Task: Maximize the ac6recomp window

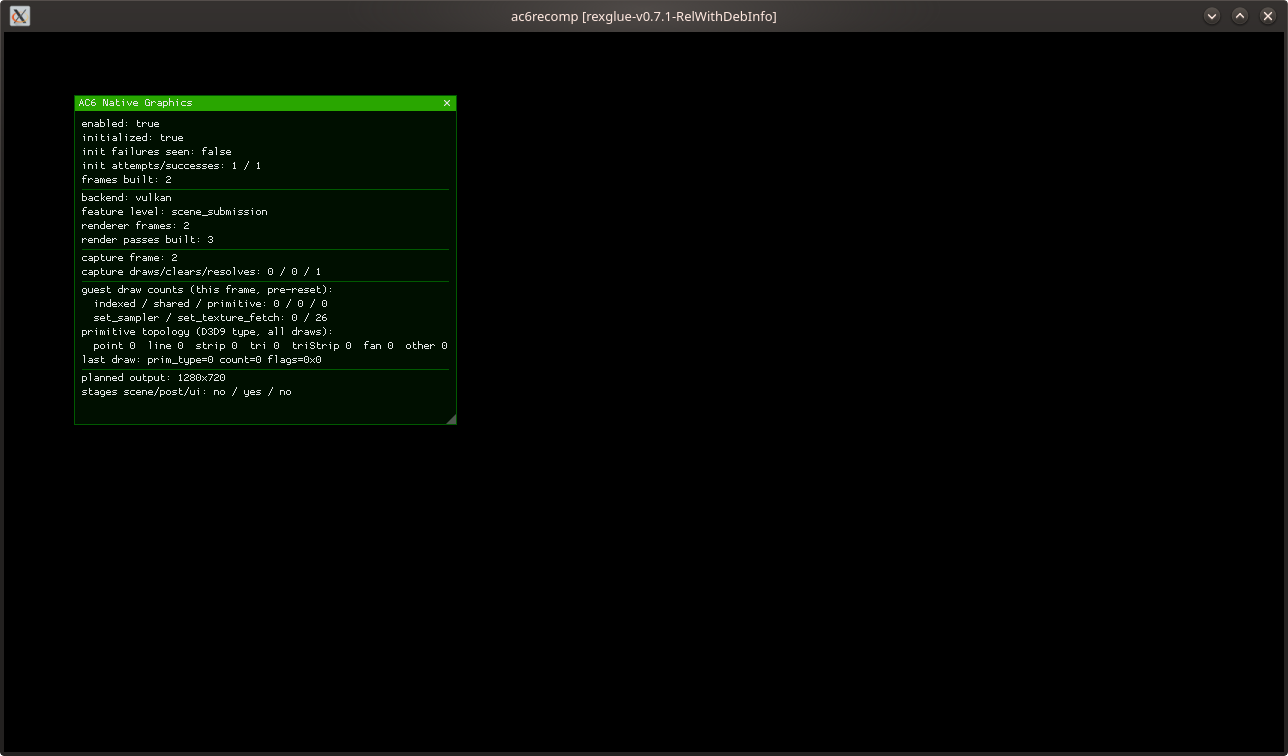Action: click(x=1240, y=16)
